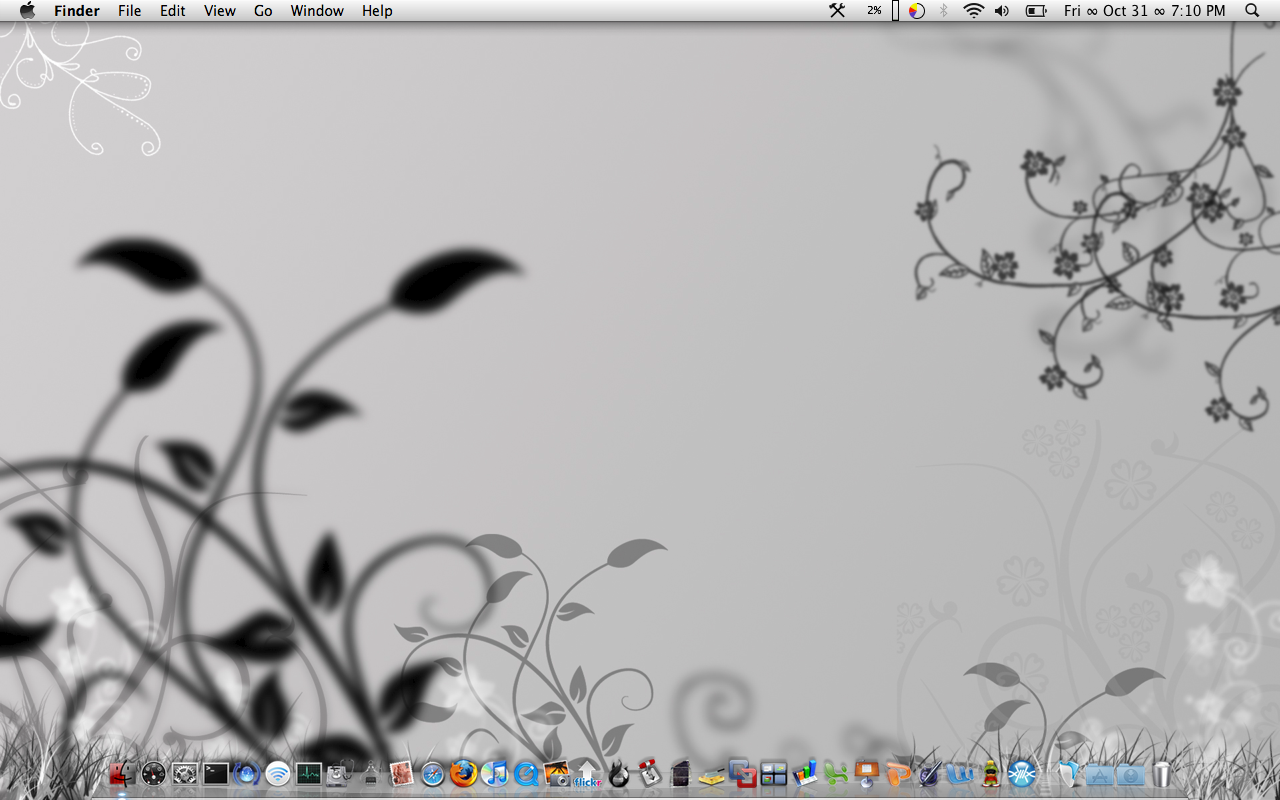The image size is (1280, 800).
Task: Open QuickTime Player in the dock
Action: pyautogui.click(x=526, y=773)
